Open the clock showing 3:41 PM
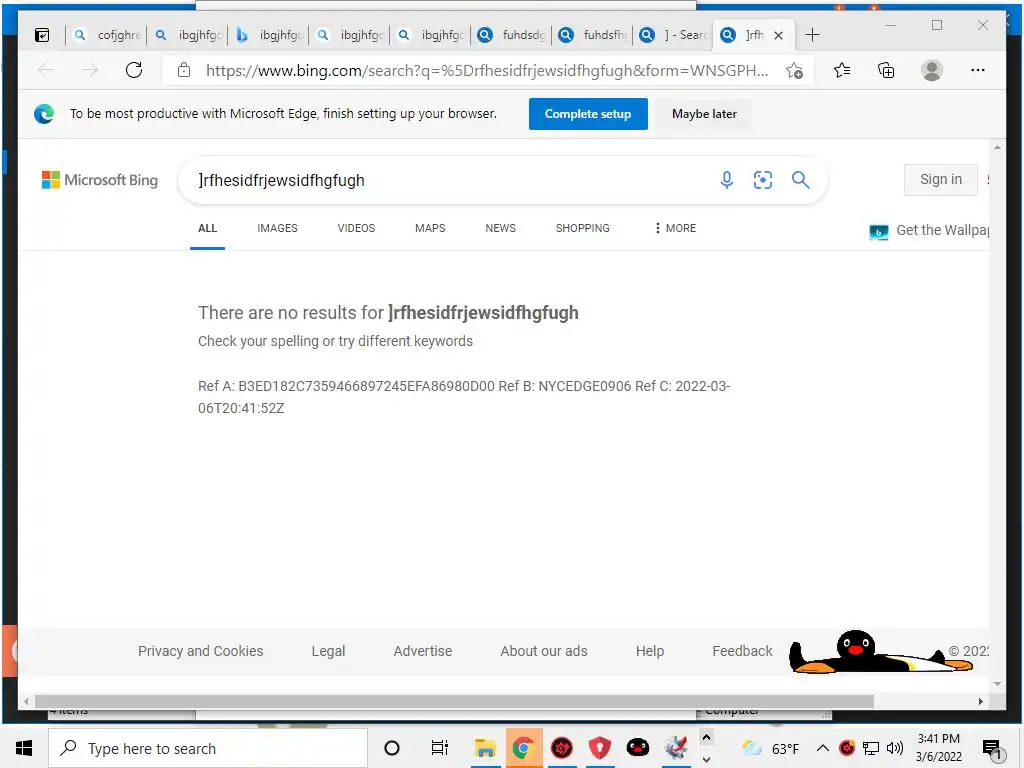 point(938,748)
